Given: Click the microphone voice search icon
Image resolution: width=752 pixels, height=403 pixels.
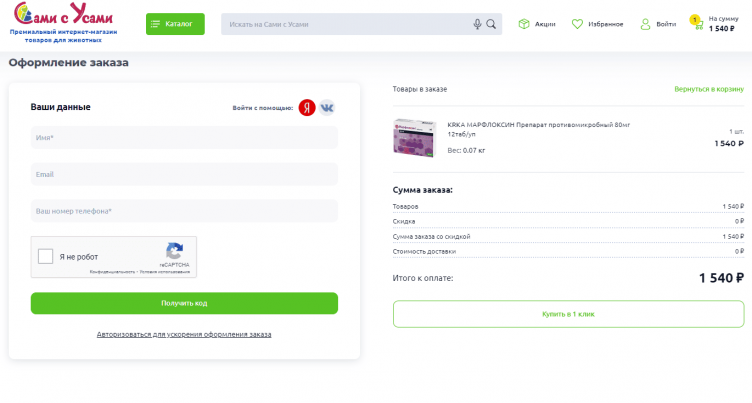Looking at the screenshot, I should coord(477,24).
